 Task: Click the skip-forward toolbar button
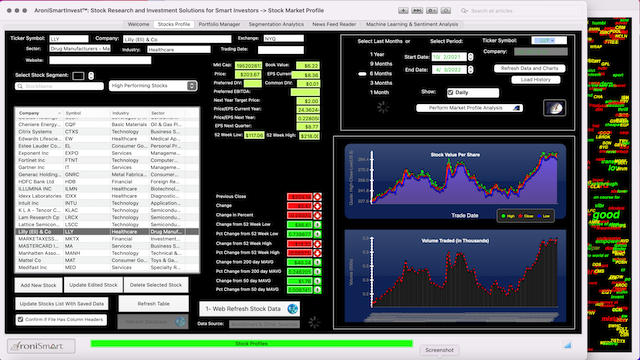(x=417, y=11)
